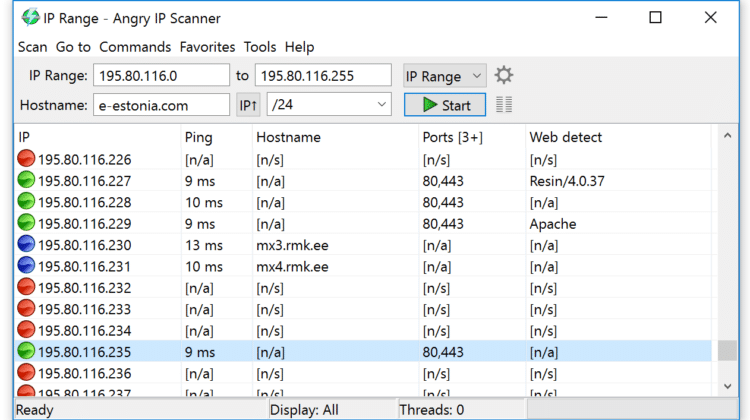Sort by the IP column header
The height and width of the screenshot is (420, 750).
[x=98, y=137]
